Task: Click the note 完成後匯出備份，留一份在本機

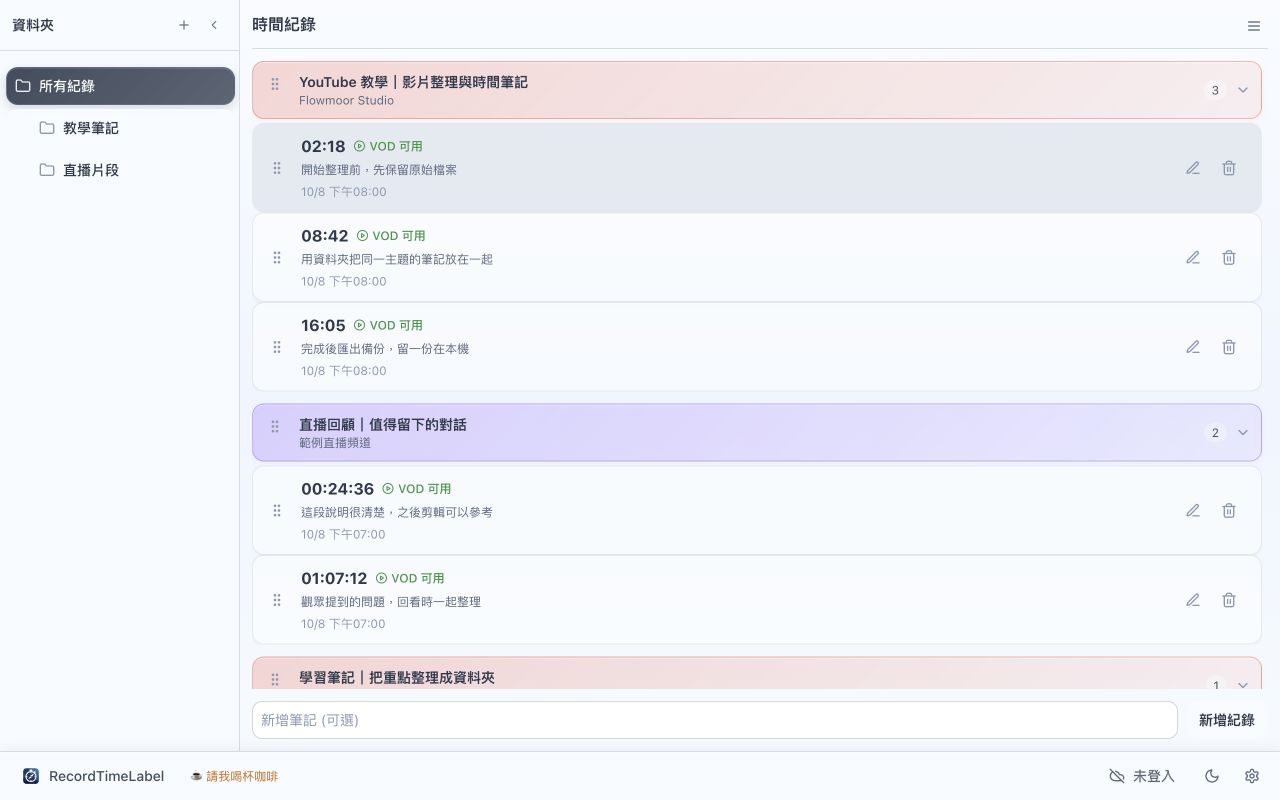Action: (x=385, y=349)
